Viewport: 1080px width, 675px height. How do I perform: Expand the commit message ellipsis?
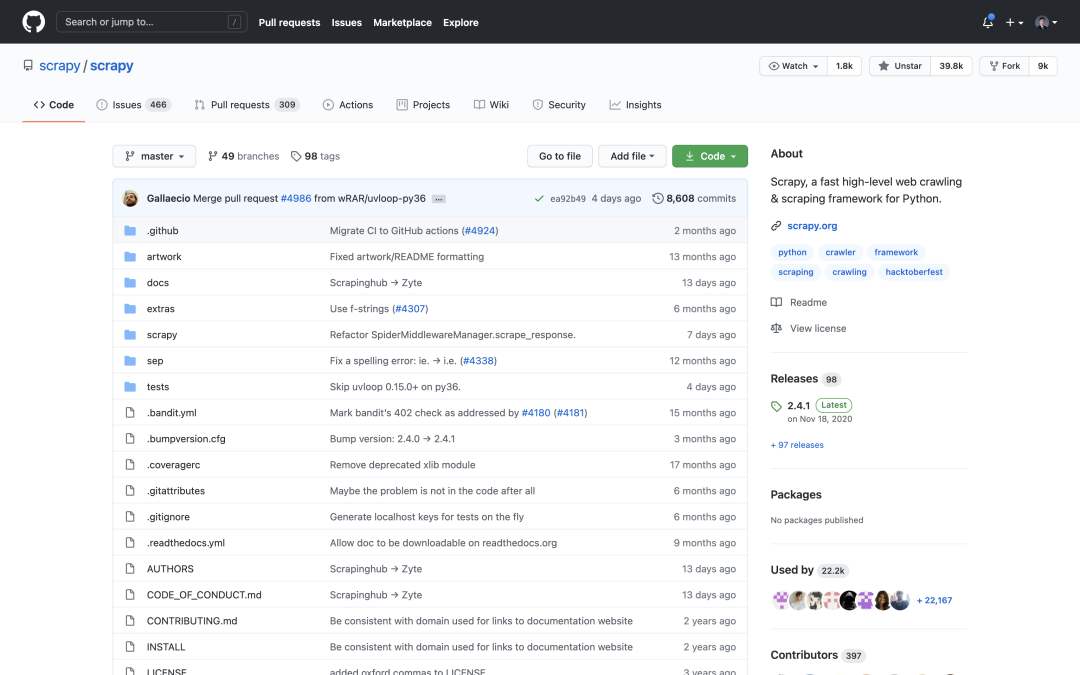click(x=439, y=199)
